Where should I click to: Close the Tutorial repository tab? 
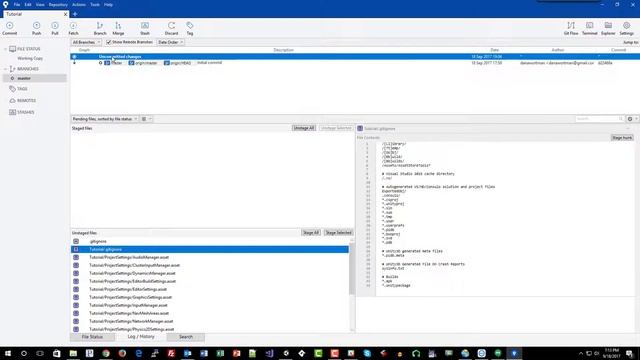click(65, 14)
